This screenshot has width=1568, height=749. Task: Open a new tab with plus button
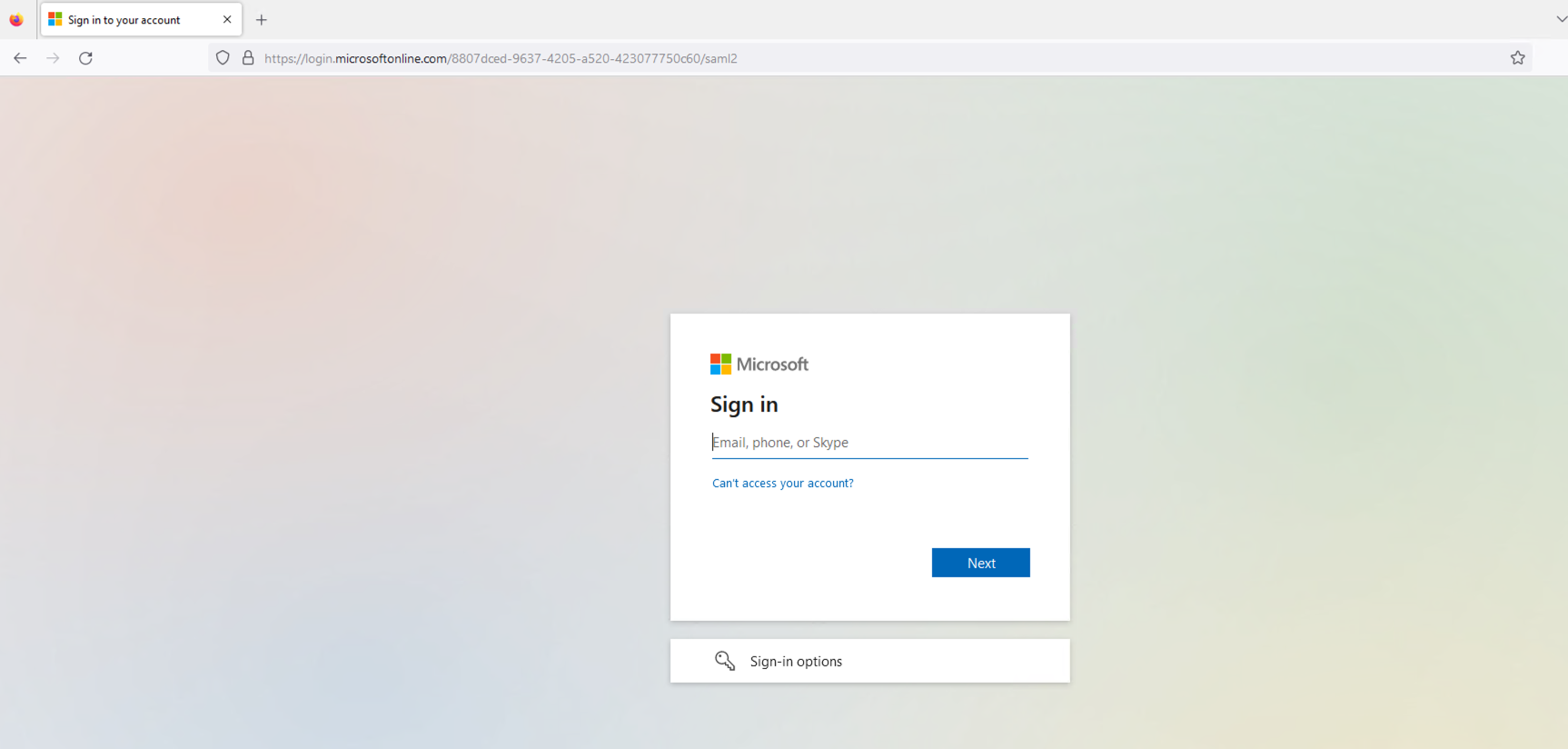point(262,20)
